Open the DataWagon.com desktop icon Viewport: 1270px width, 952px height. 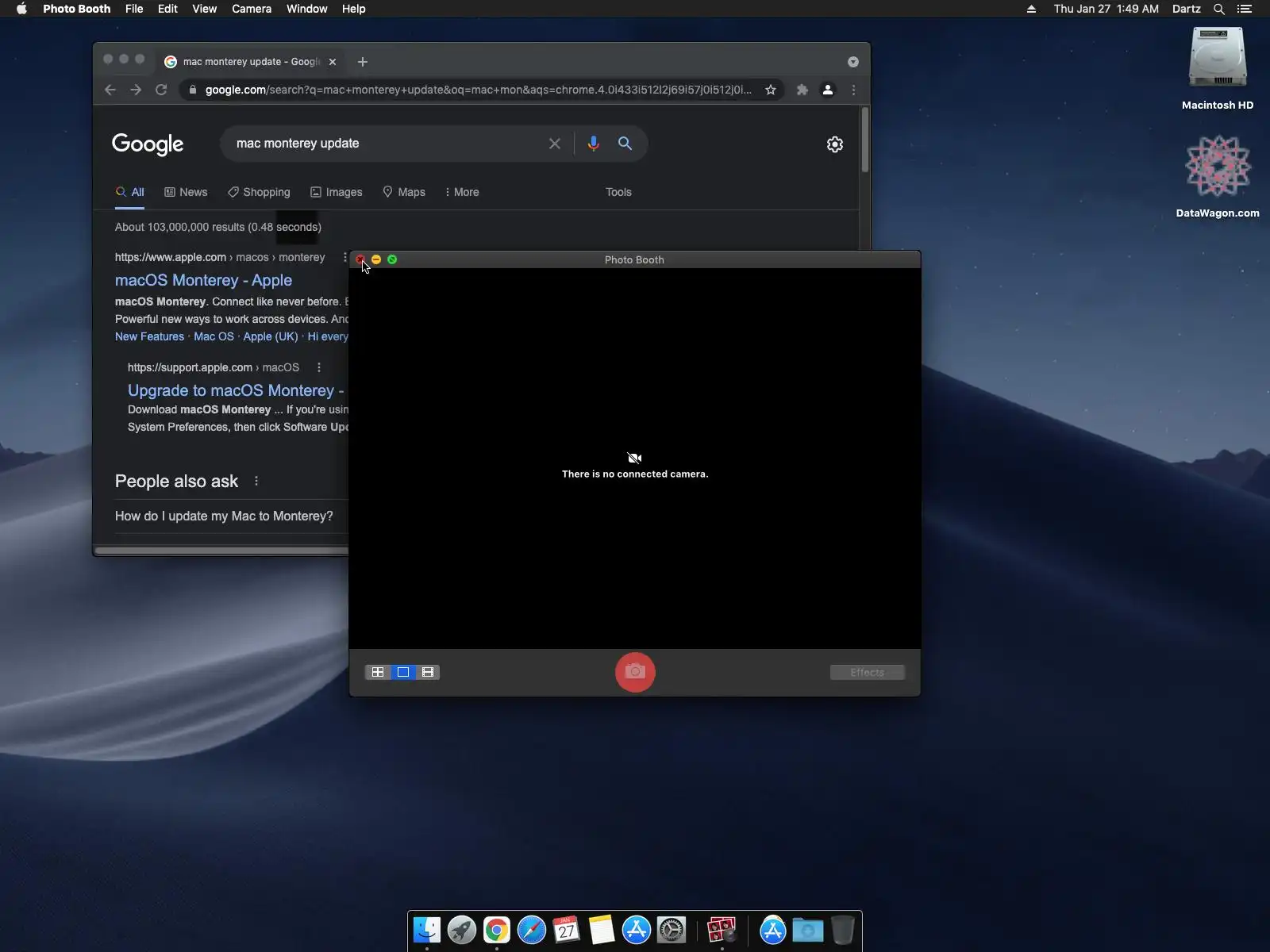(1218, 176)
